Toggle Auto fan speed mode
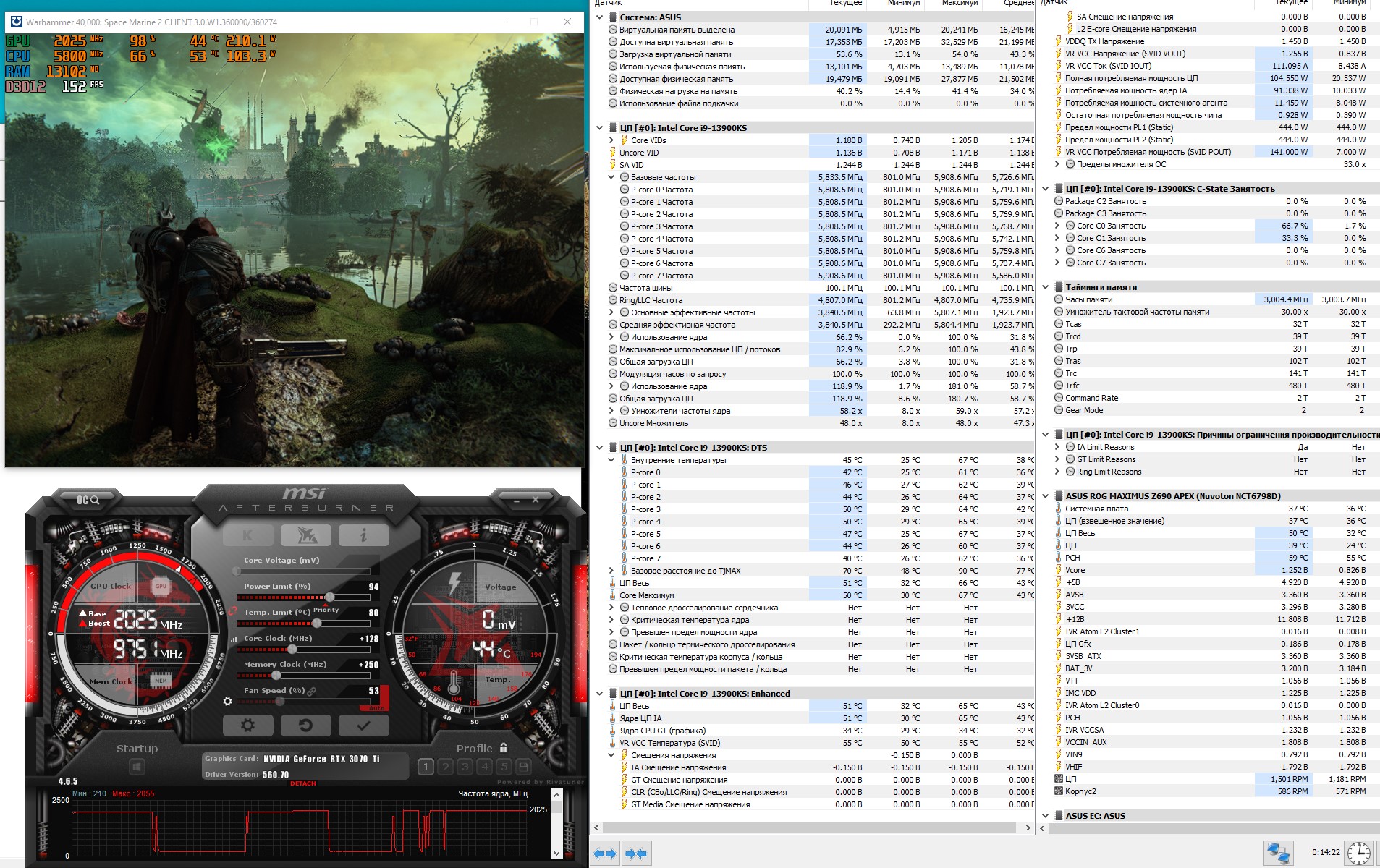The height and width of the screenshot is (868, 1380). [377, 708]
